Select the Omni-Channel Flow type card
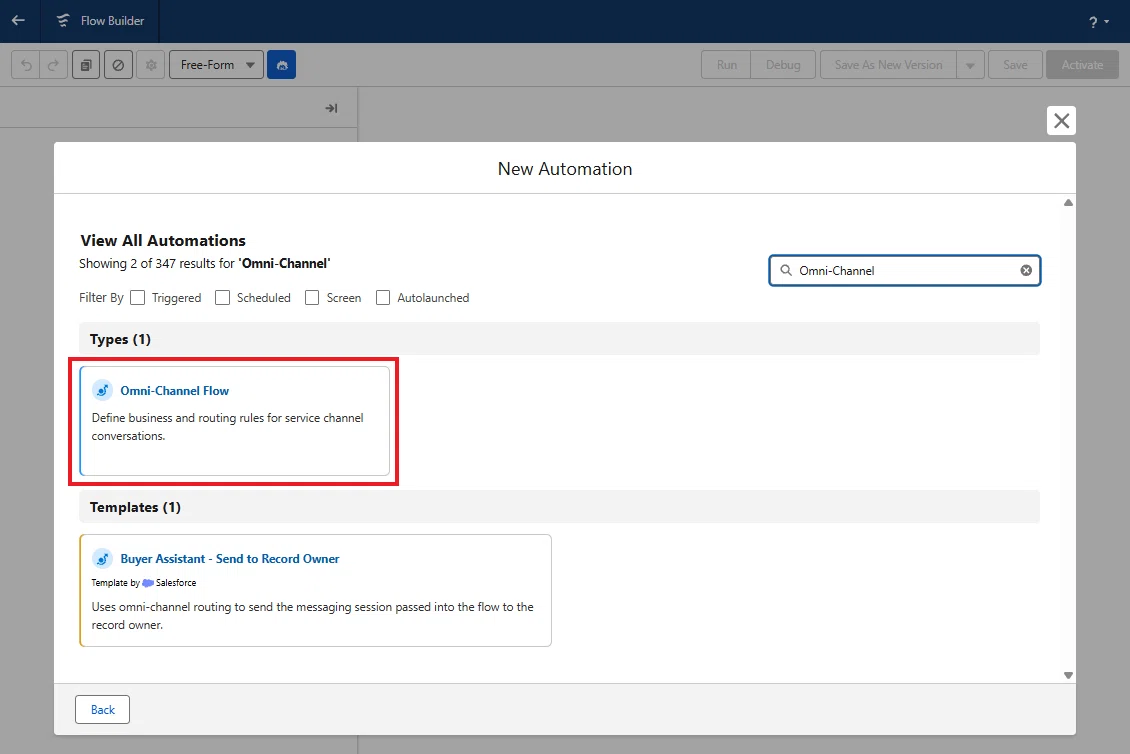 pos(234,421)
